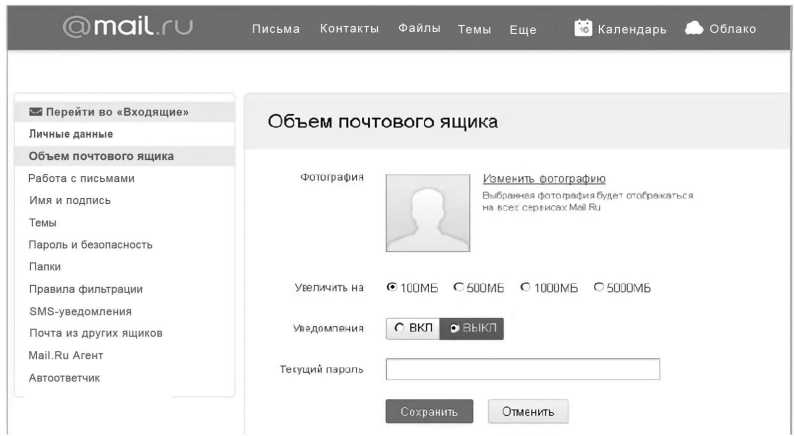
Task: Click the Текущий пароль label
Action: 322,369
